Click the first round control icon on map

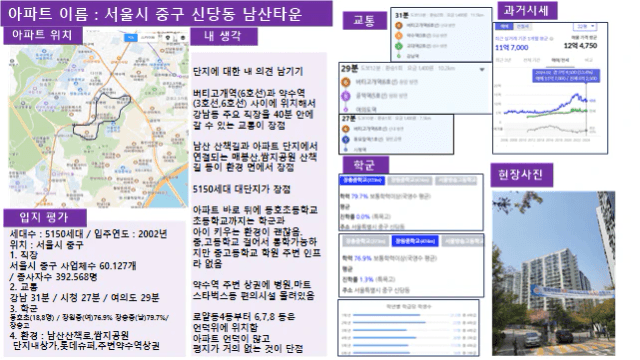coord(168,38)
